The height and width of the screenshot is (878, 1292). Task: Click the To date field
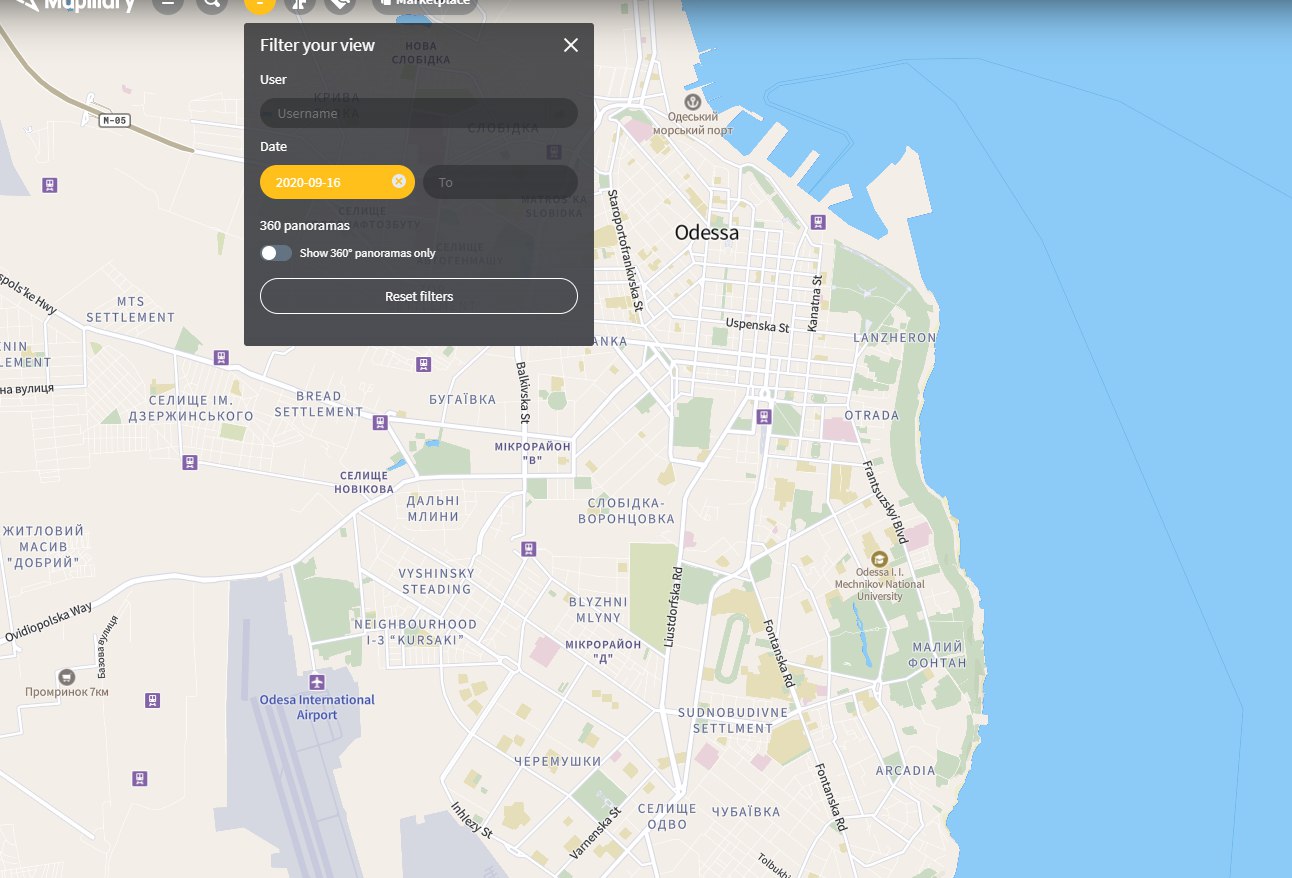(x=500, y=182)
